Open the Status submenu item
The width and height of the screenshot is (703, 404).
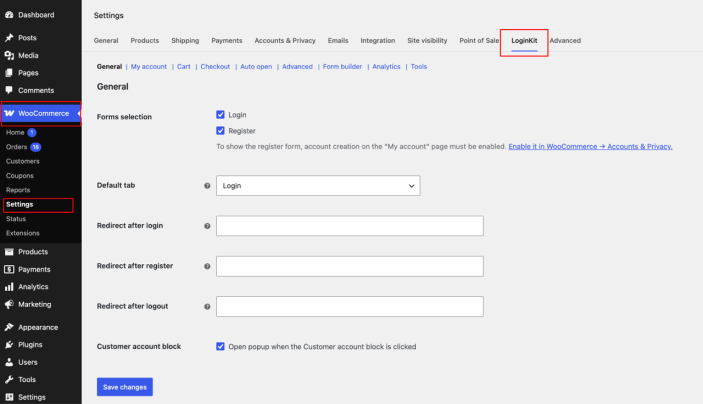(x=16, y=218)
